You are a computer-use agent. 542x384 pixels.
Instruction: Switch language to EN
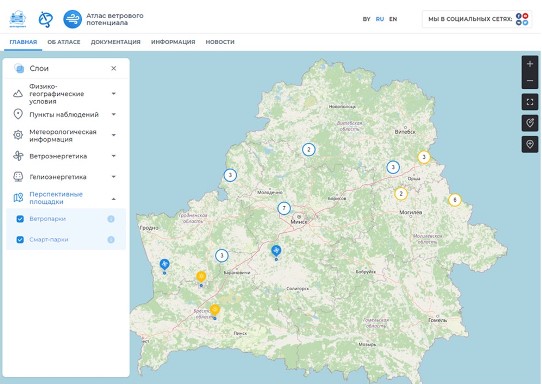coord(393,19)
